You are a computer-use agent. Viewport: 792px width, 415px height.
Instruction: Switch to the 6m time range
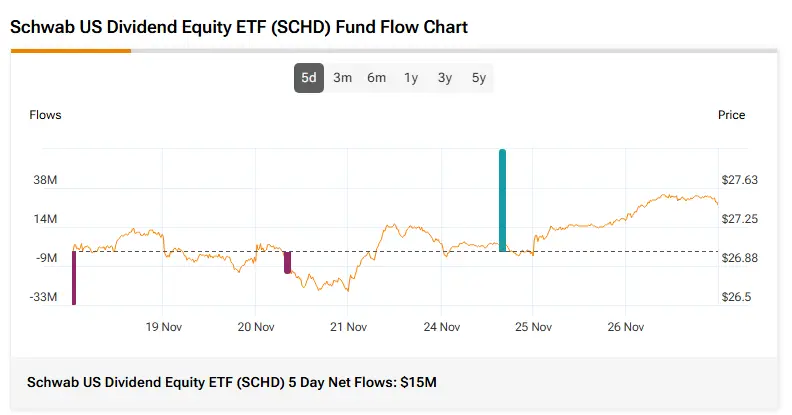tap(376, 78)
